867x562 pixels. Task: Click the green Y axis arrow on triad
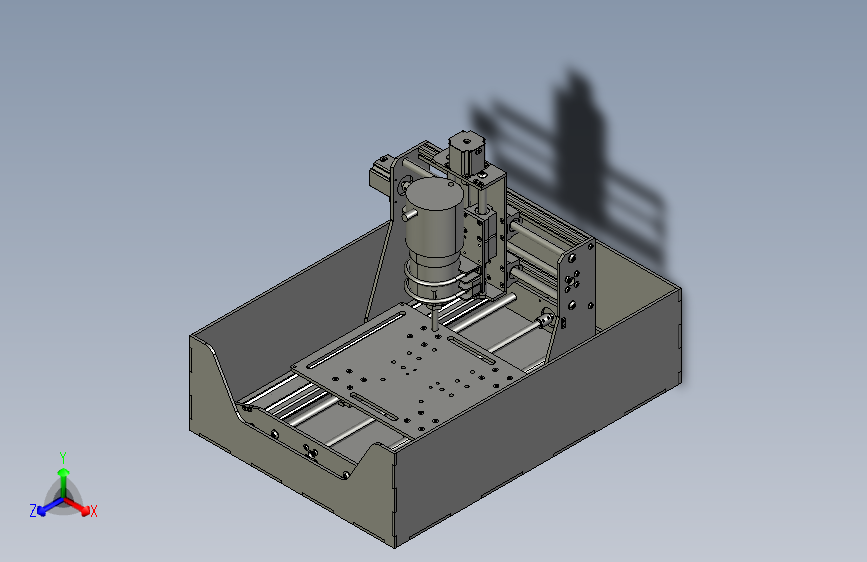click(64, 482)
